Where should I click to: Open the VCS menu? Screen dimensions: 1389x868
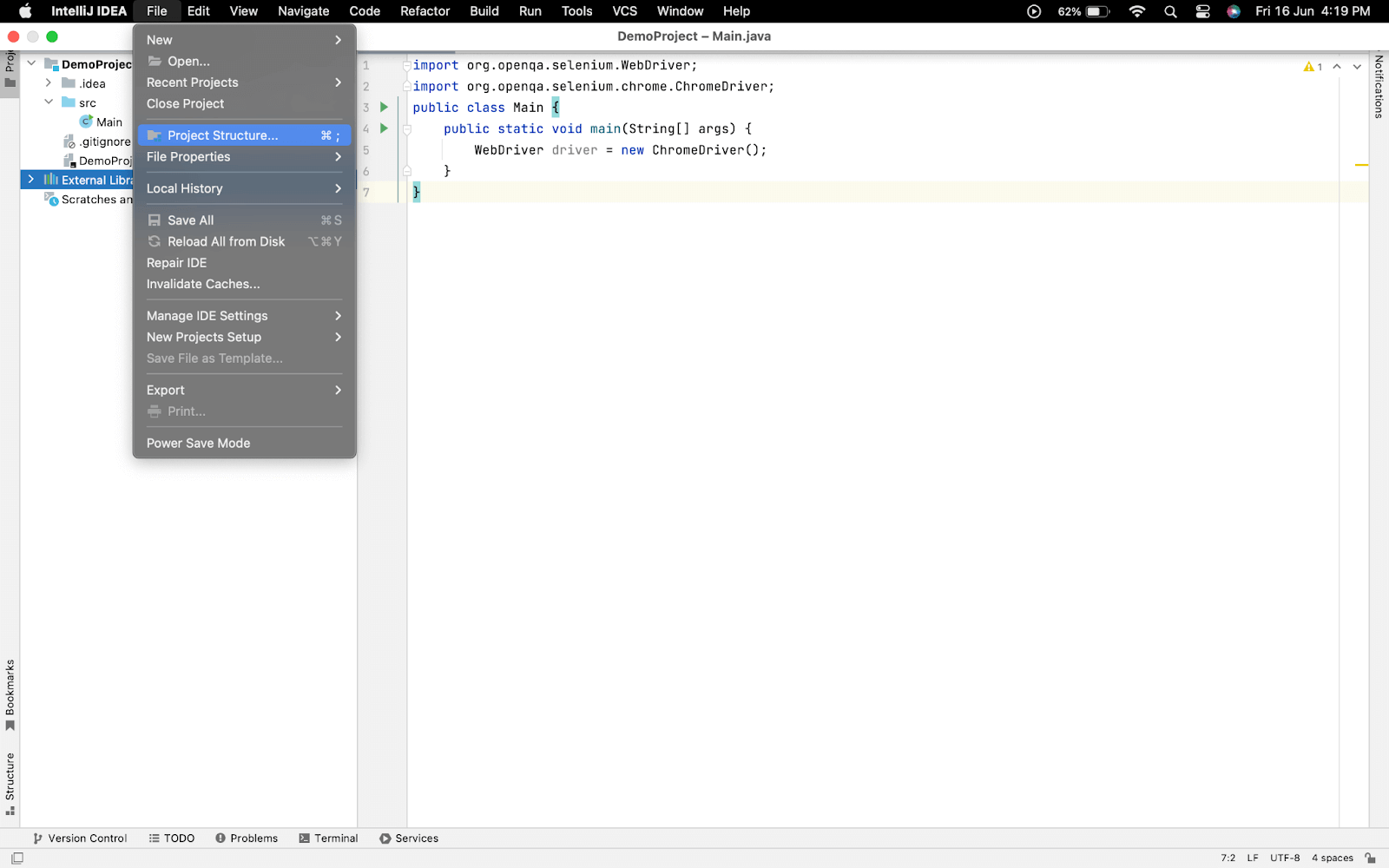(624, 11)
